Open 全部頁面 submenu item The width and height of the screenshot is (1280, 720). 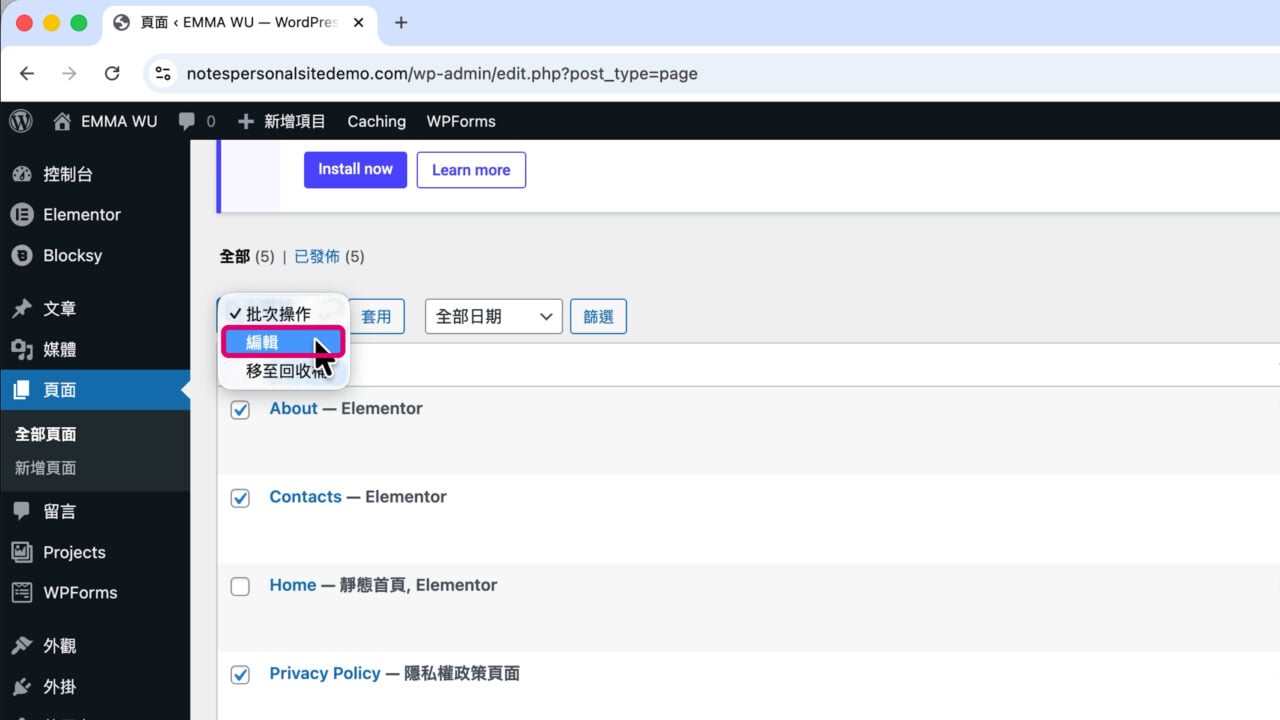(46, 434)
